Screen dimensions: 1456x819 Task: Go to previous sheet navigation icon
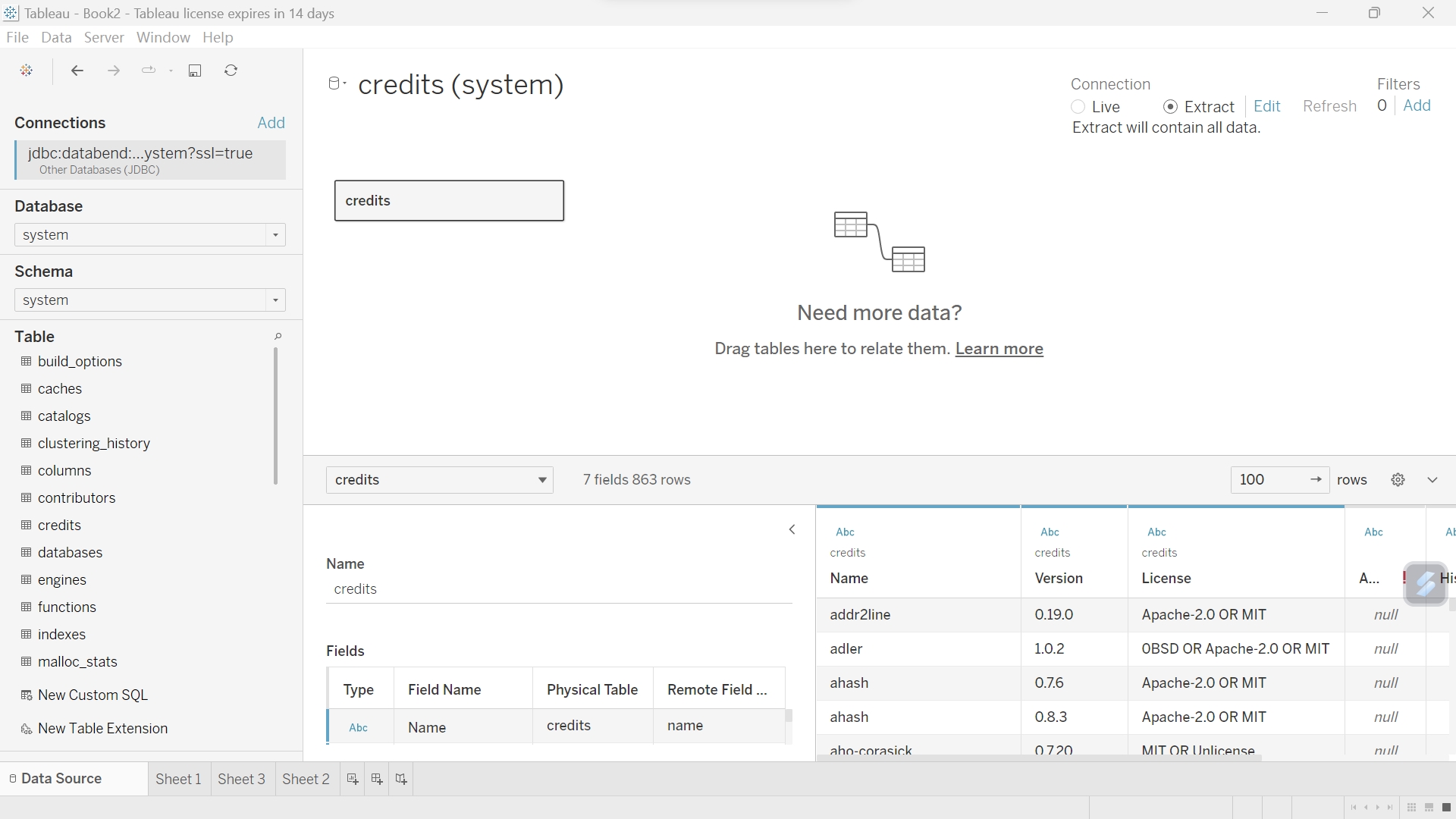1366,808
